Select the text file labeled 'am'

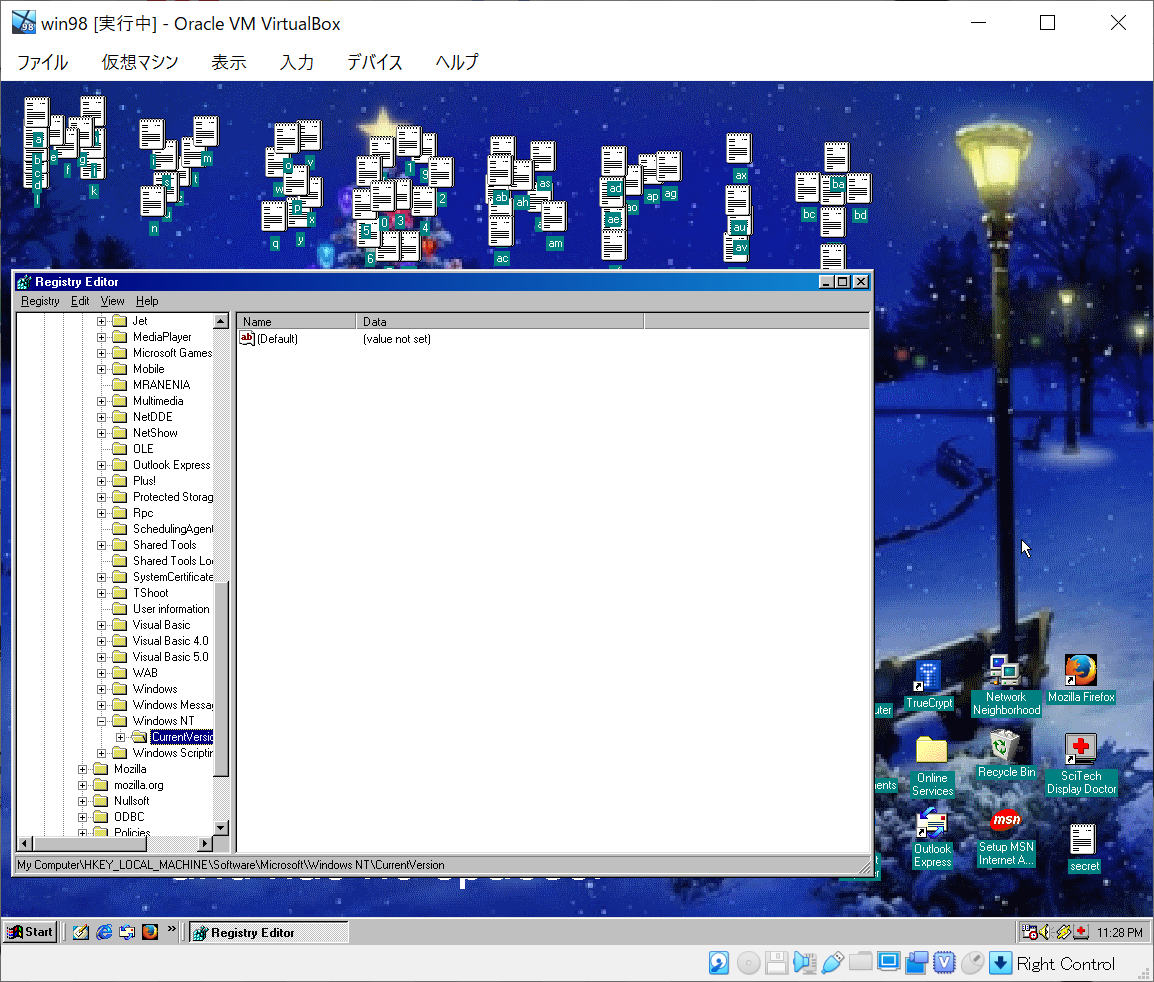(554, 227)
